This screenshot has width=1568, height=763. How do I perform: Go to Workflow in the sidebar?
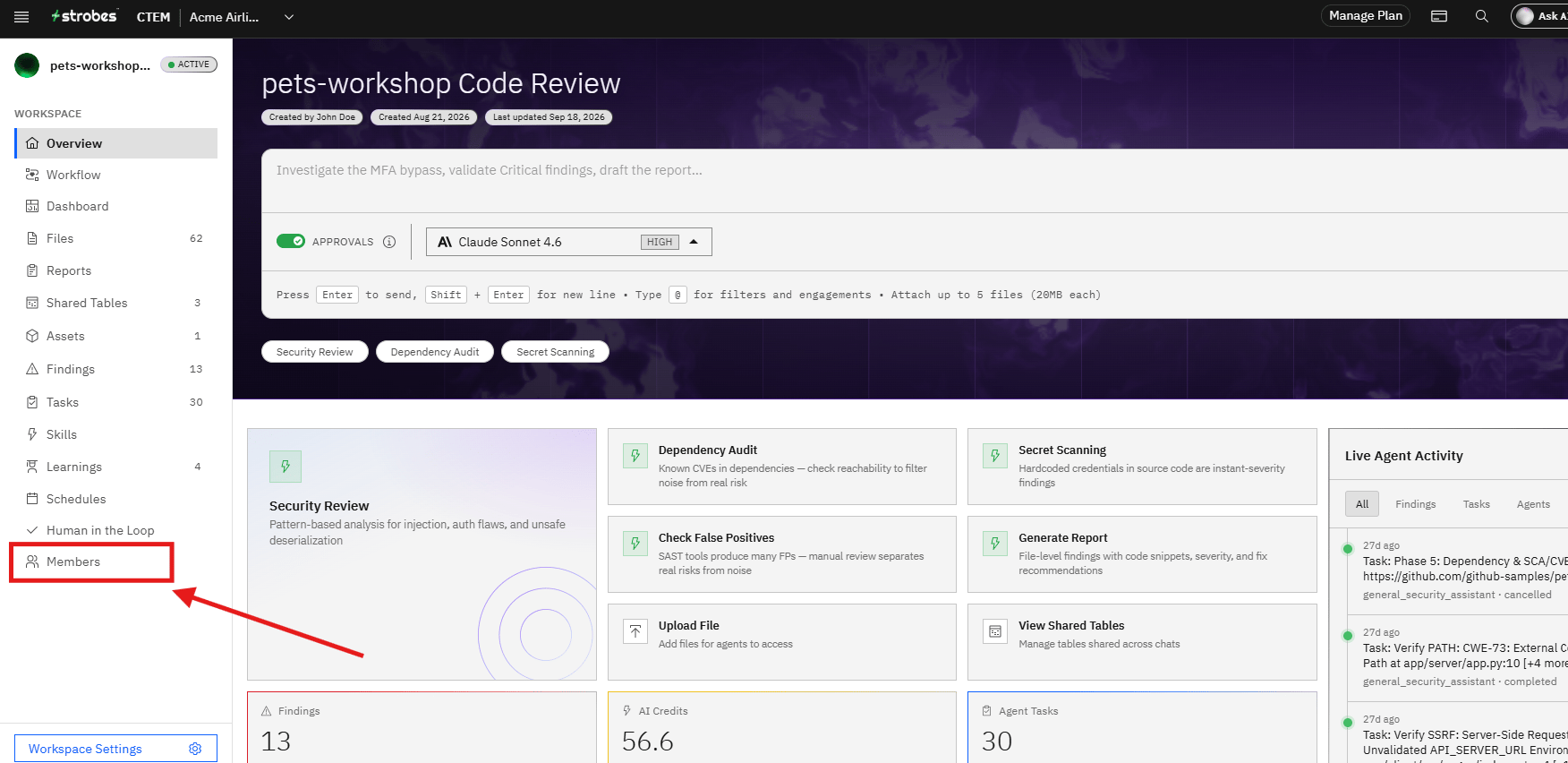click(116, 175)
